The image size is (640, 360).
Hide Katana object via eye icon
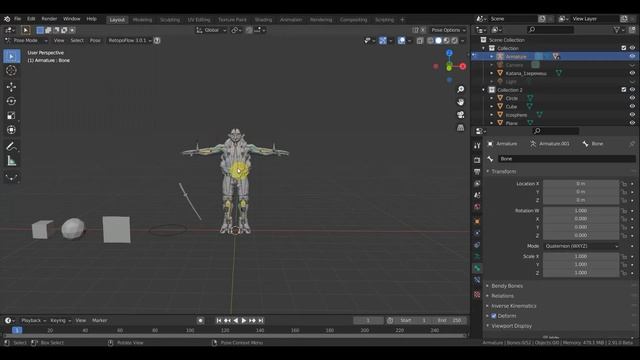click(x=632, y=73)
